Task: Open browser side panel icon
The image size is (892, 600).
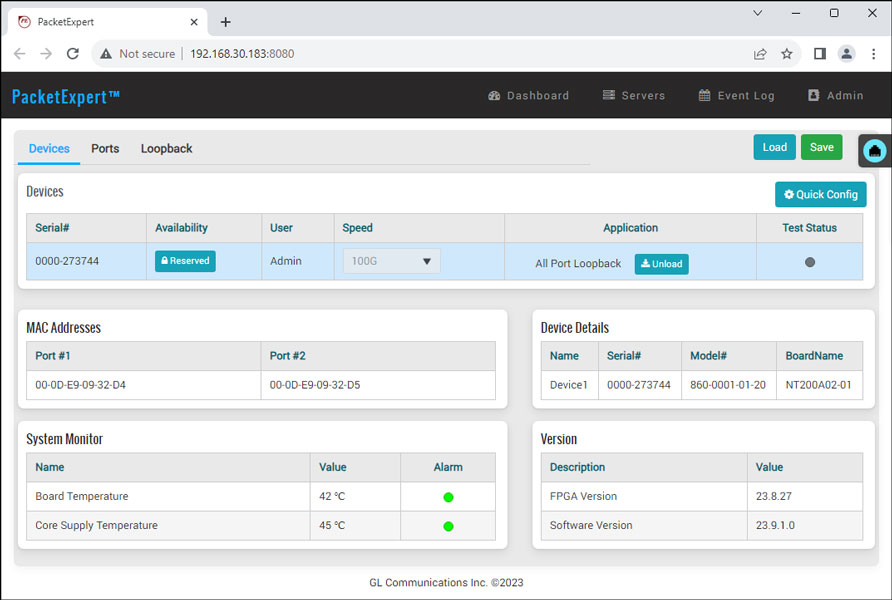Action: (819, 54)
